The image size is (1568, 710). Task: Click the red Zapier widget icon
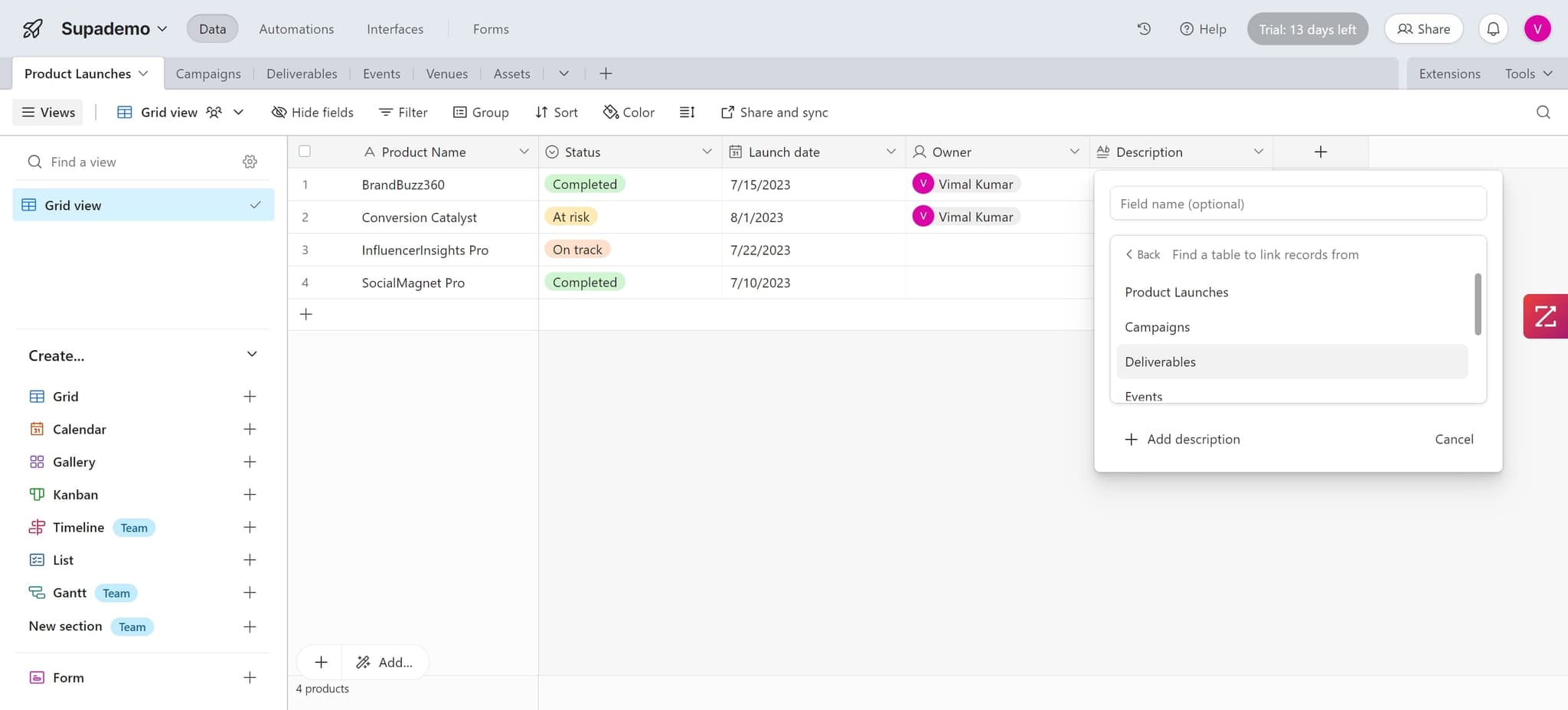[1545, 316]
